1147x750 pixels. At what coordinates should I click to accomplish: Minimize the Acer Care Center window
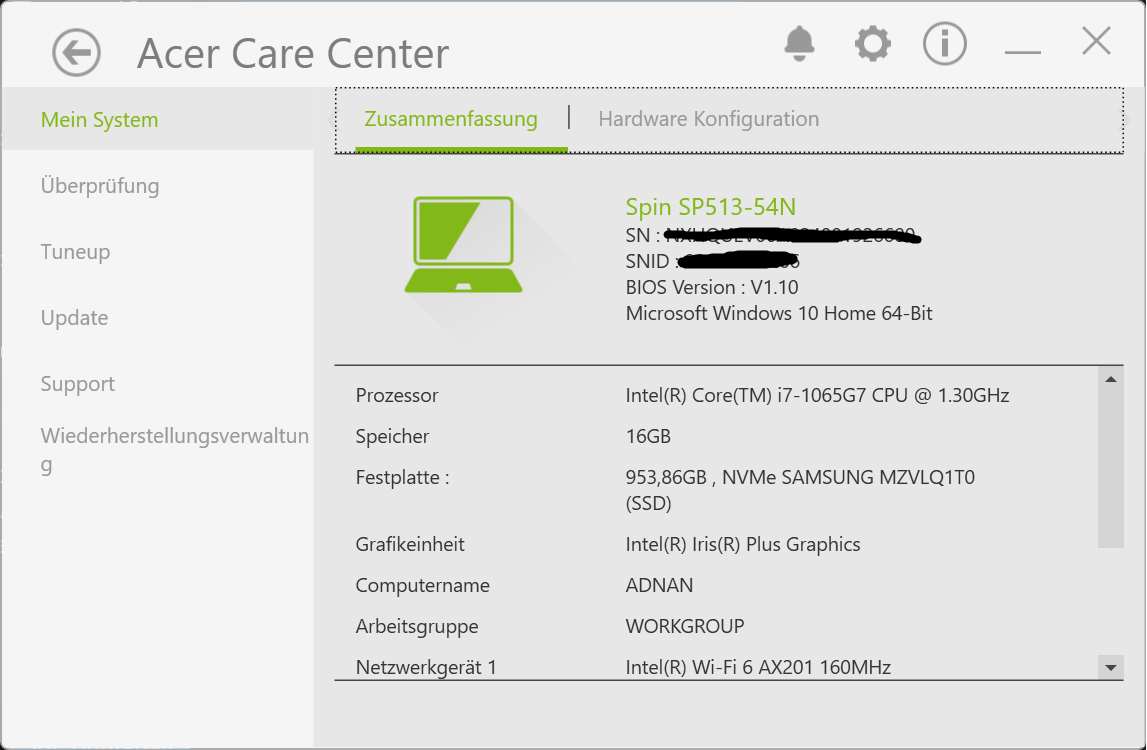pos(1023,52)
